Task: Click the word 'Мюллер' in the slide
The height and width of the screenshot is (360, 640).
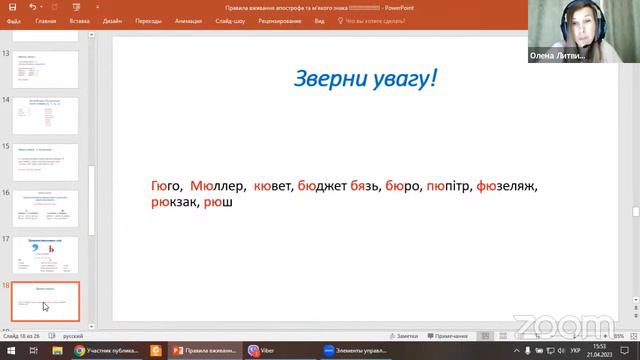Action: [x=216, y=186]
